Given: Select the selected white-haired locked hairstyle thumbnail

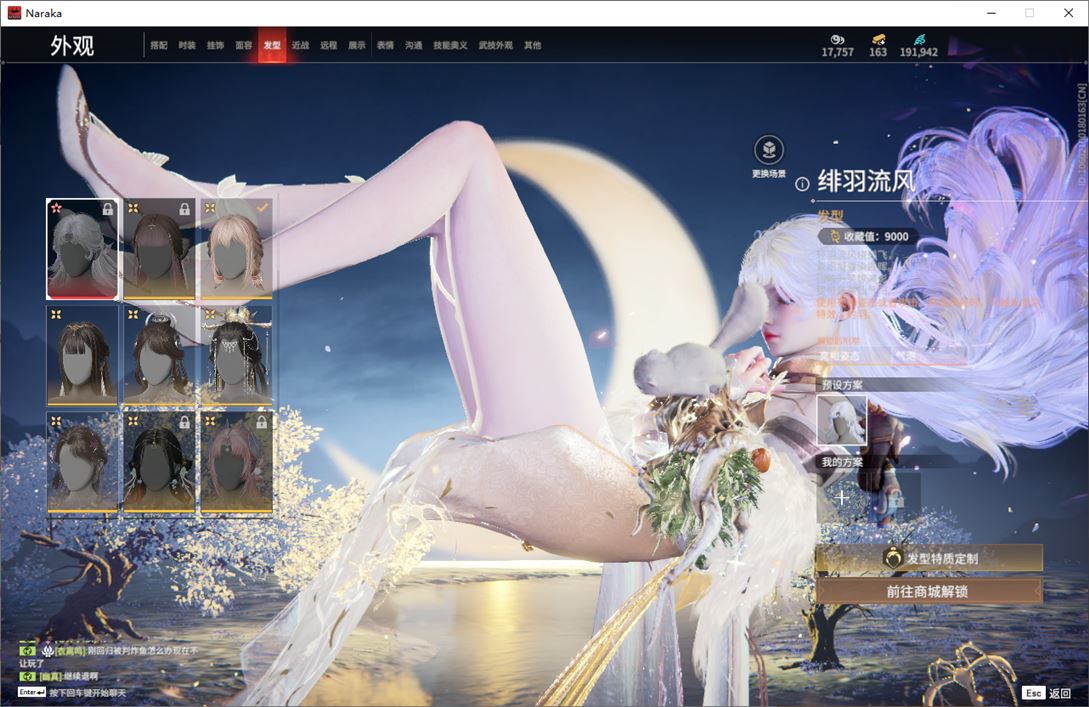Looking at the screenshot, I should [x=82, y=249].
